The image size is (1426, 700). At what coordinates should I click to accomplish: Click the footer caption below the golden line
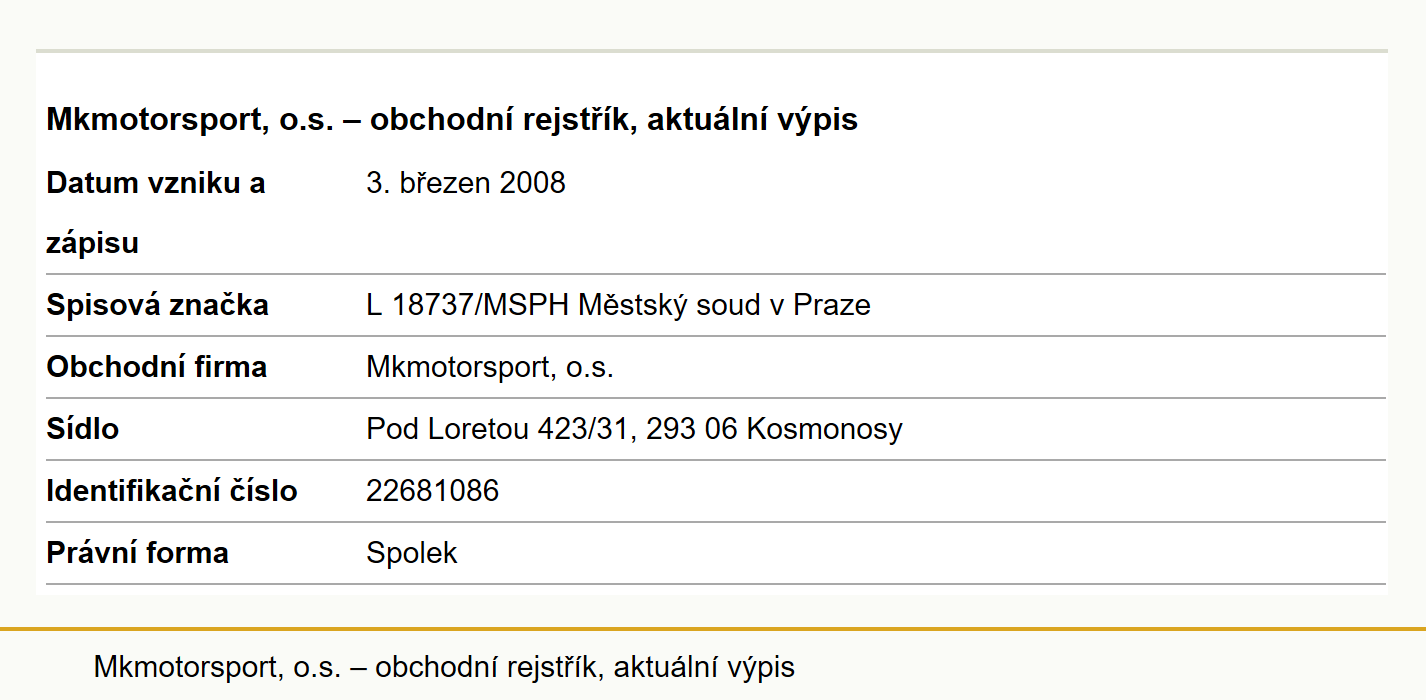point(444,667)
